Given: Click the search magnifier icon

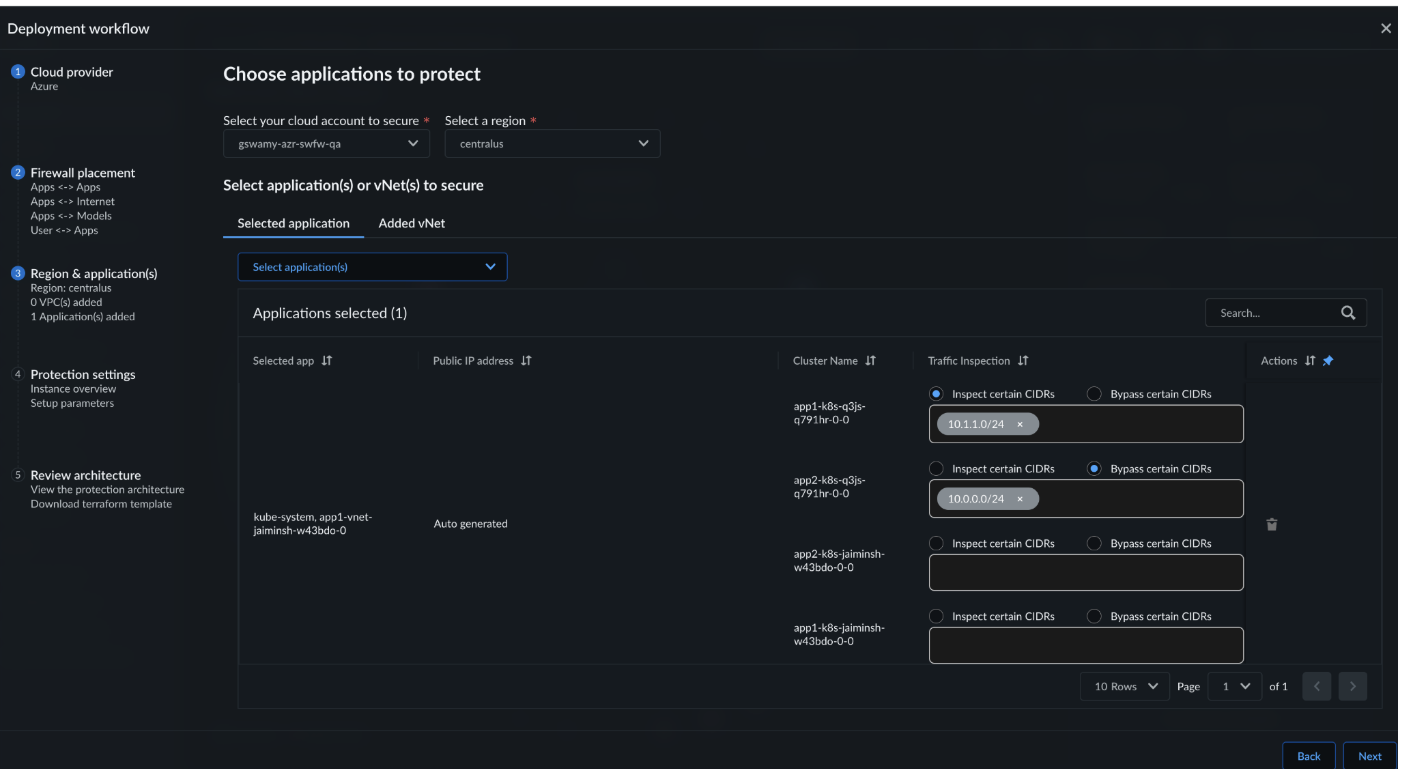Looking at the screenshot, I should (x=1347, y=313).
